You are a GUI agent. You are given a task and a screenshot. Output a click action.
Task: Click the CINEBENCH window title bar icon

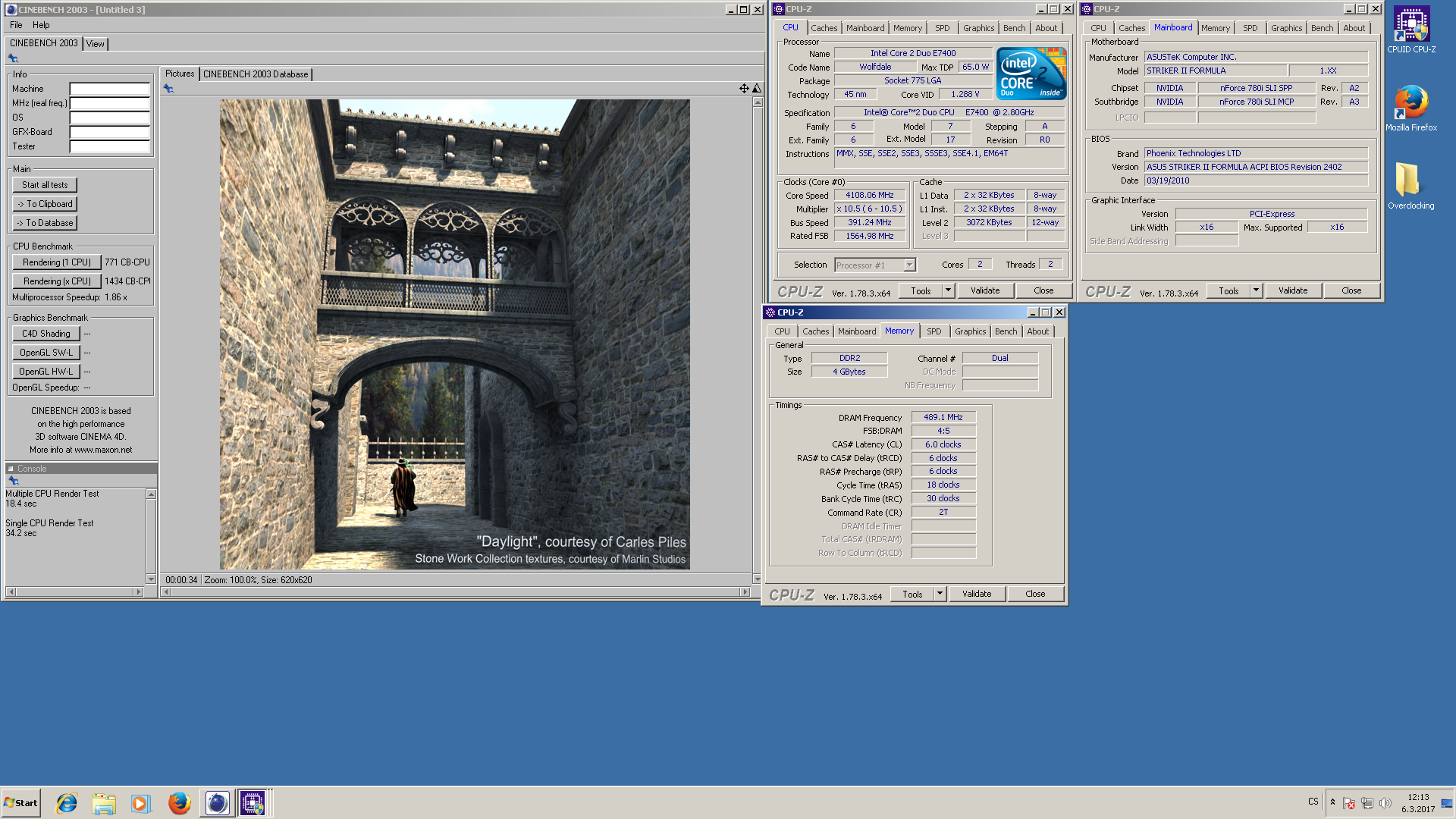11,10
